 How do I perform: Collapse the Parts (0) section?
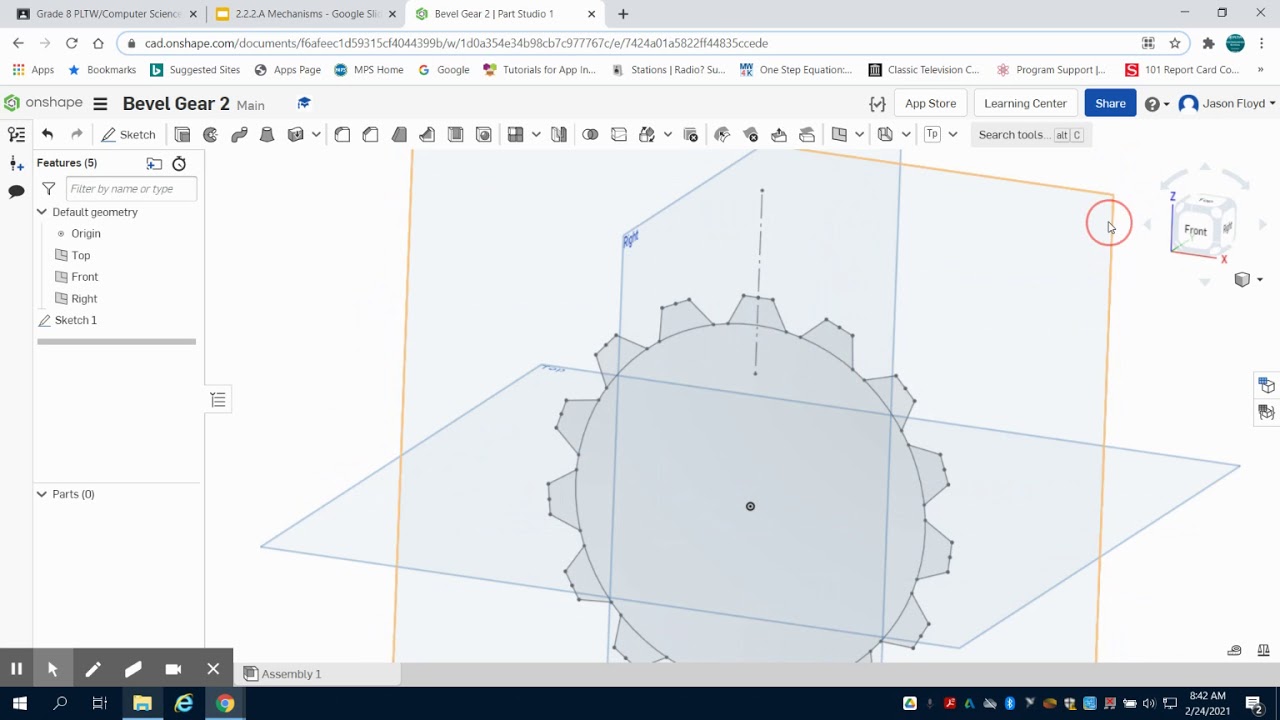point(42,494)
